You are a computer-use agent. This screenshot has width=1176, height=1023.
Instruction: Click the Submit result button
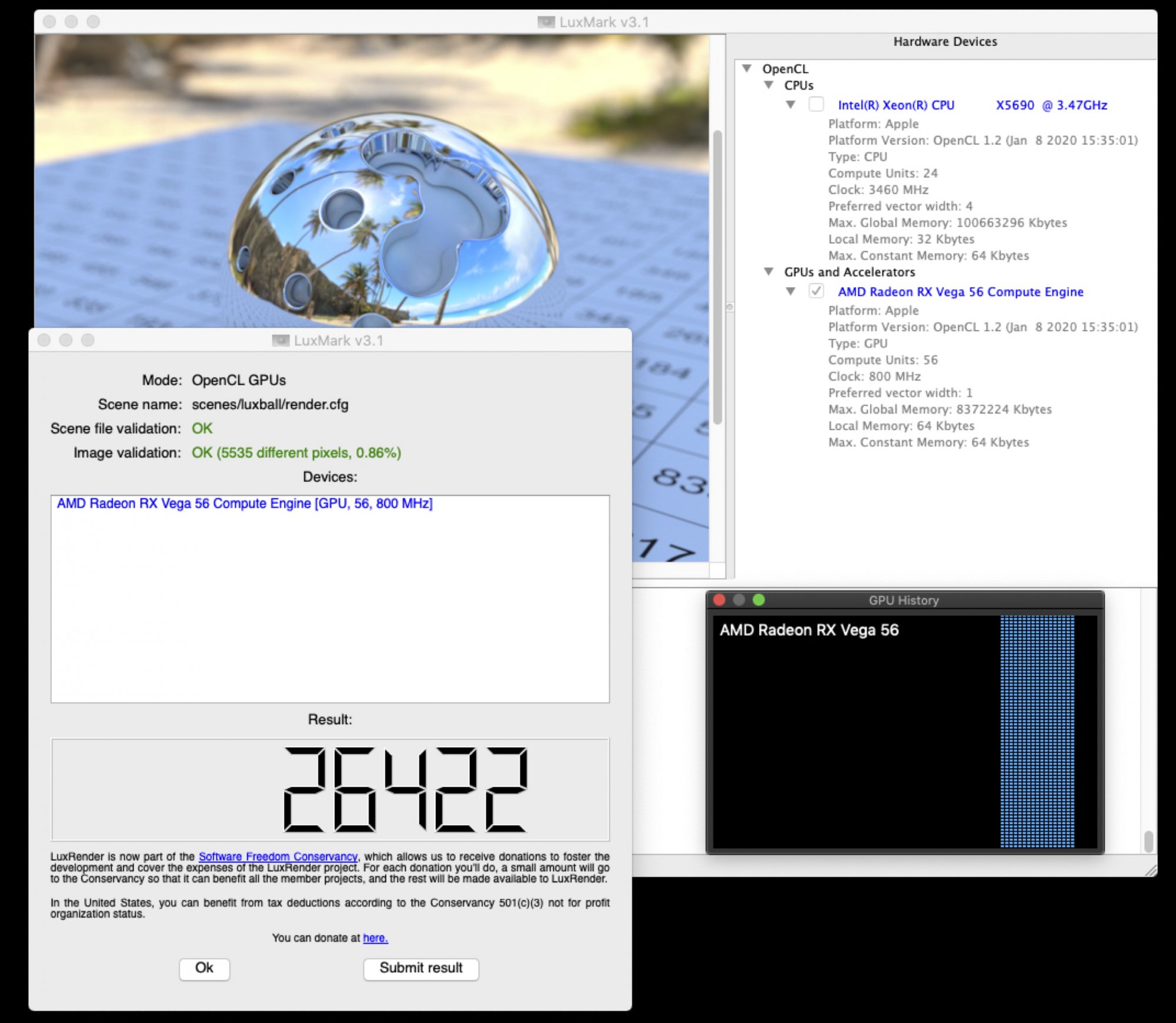tap(420, 968)
